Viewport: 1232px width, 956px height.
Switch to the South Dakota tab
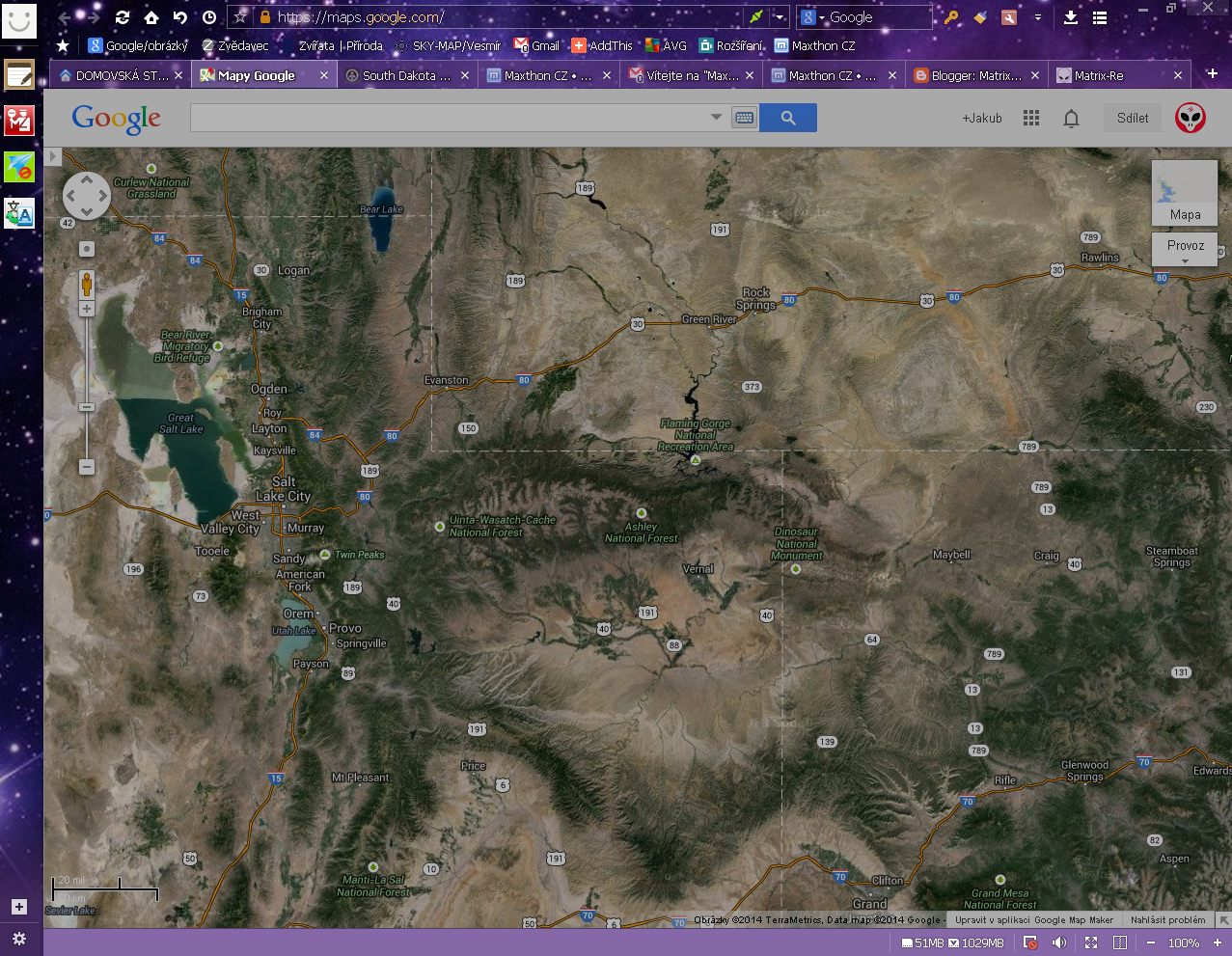point(405,75)
